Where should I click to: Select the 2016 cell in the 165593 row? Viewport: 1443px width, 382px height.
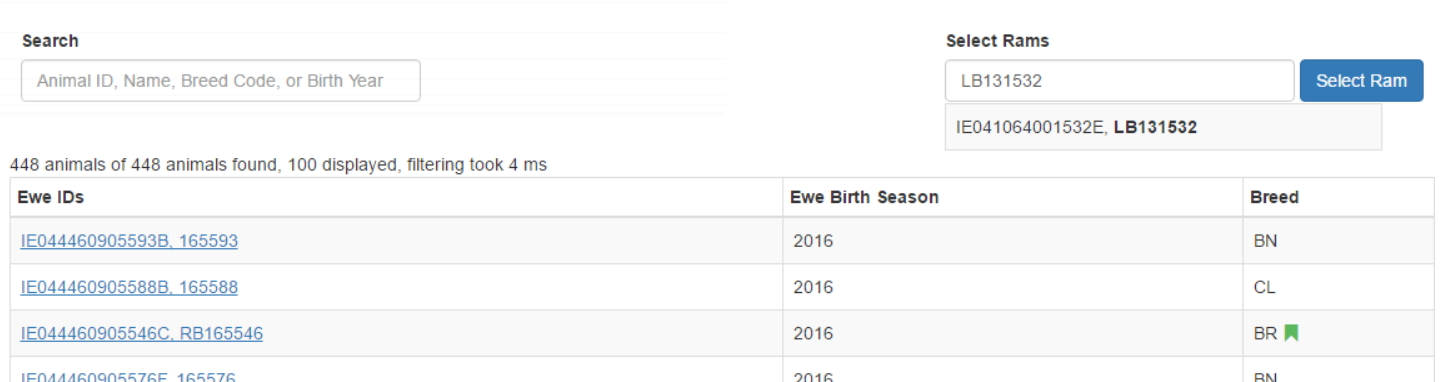coord(1012,241)
